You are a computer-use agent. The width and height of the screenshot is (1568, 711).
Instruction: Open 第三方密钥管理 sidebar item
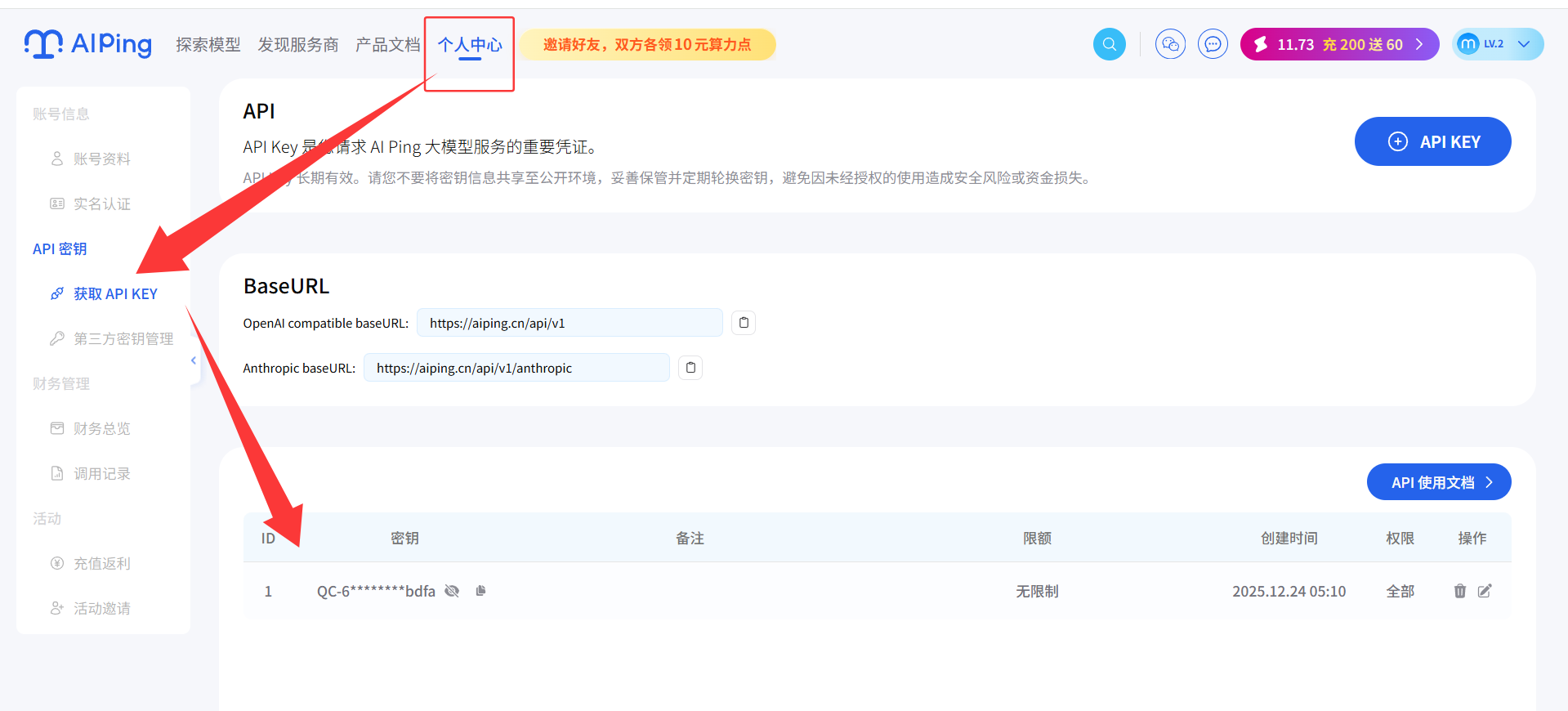[123, 338]
